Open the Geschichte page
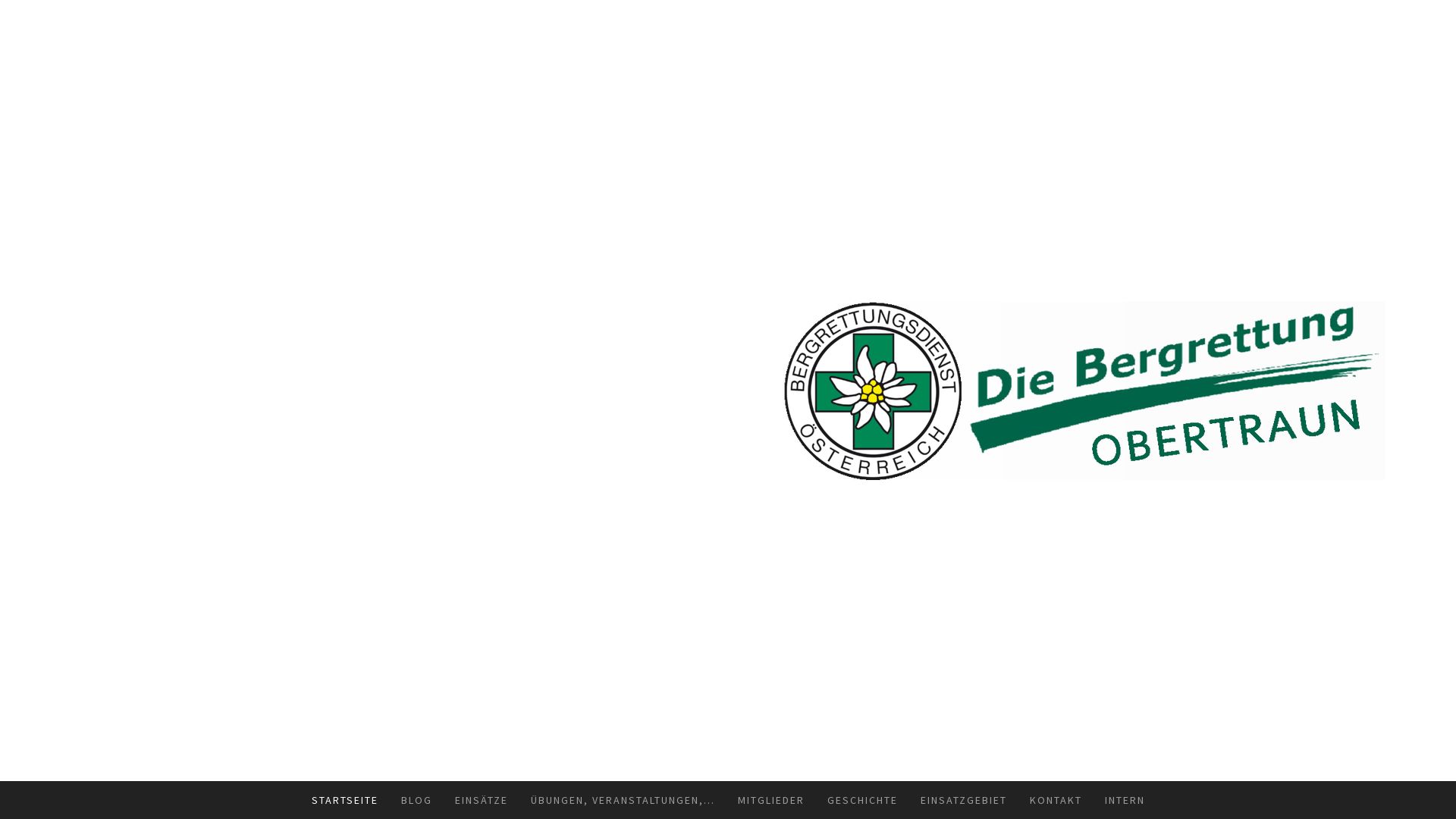The width and height of the screenshot is (1456, 819). tap(862, 800)
